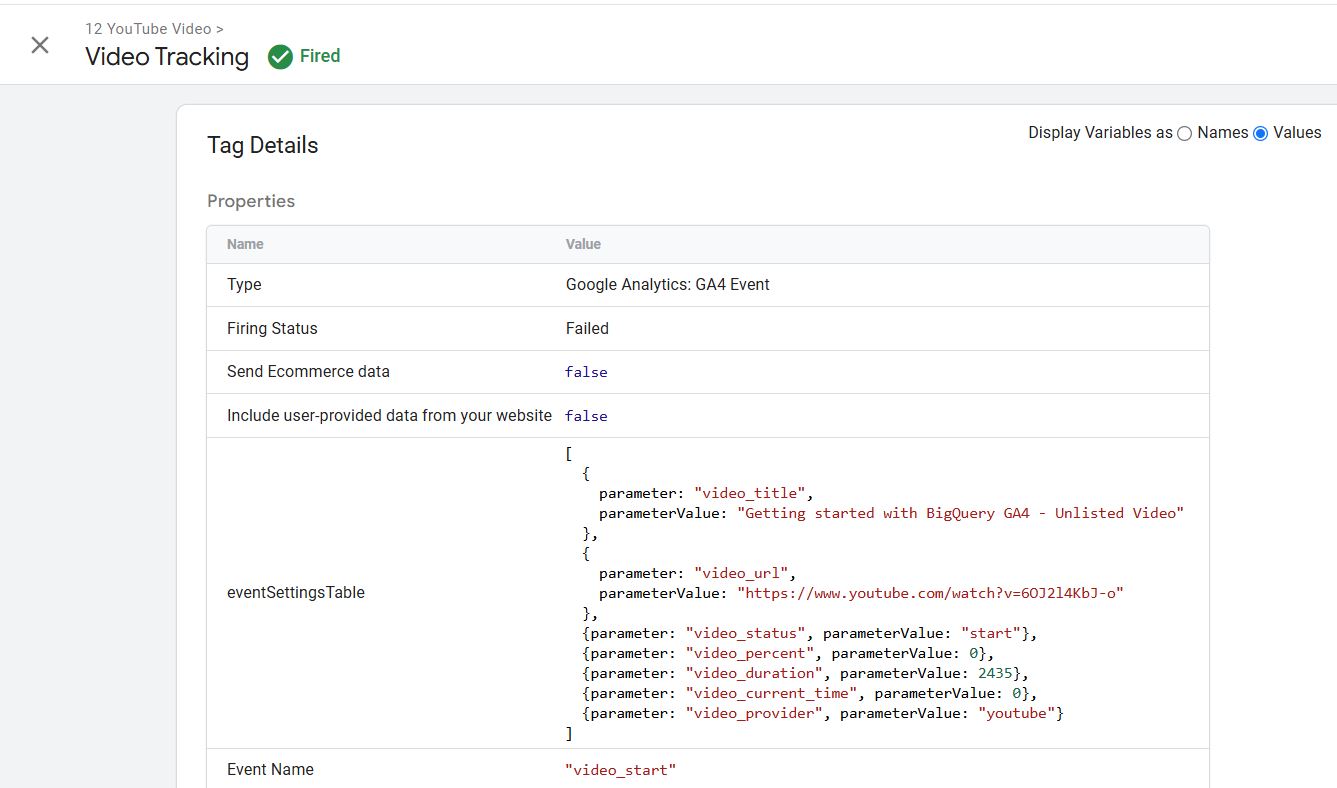The width and height of the screenshot is (1337, 788).
Task: Click the Properties section label
Action: point(251,201)
